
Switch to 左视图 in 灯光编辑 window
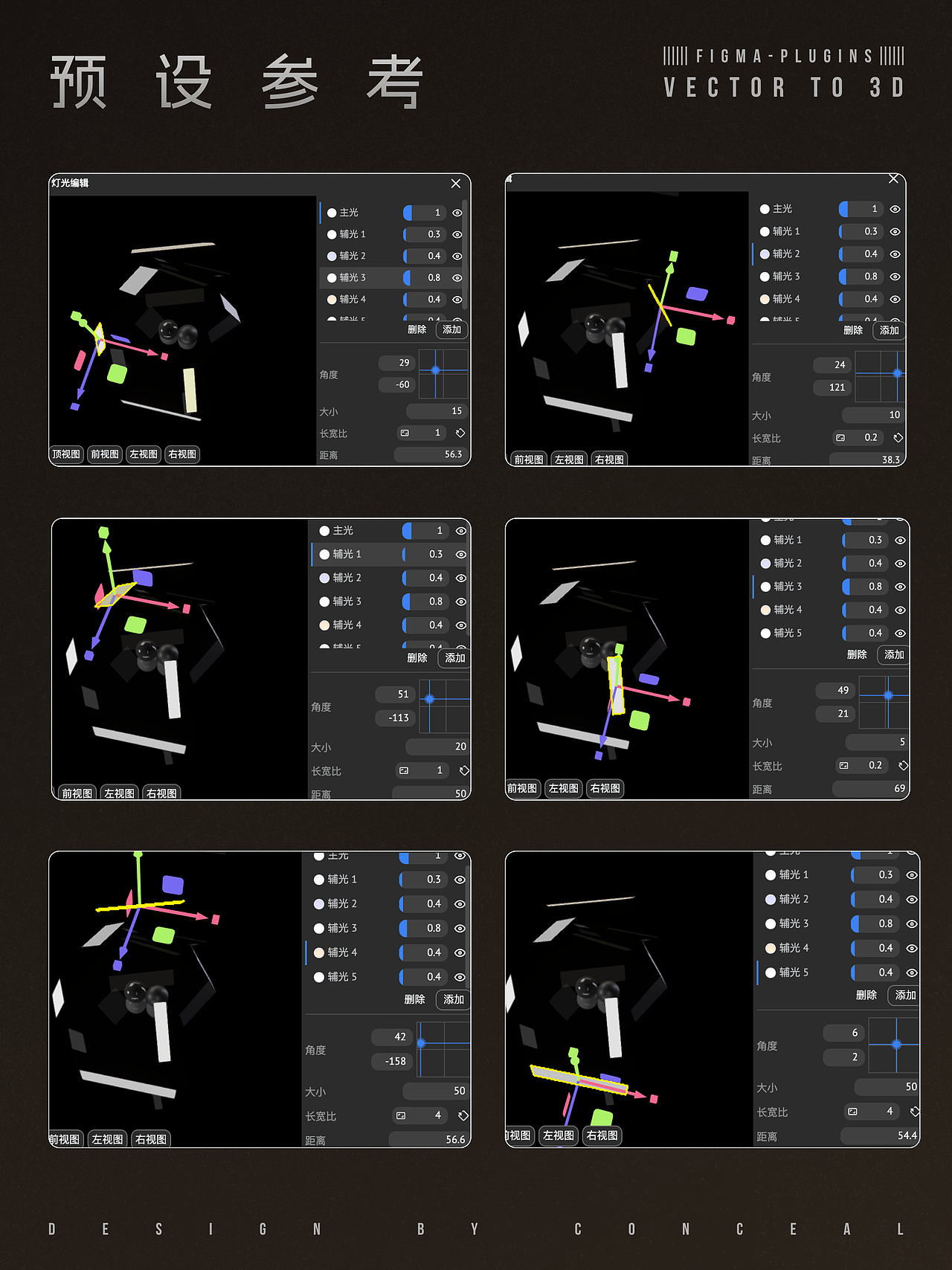point(144,454)
